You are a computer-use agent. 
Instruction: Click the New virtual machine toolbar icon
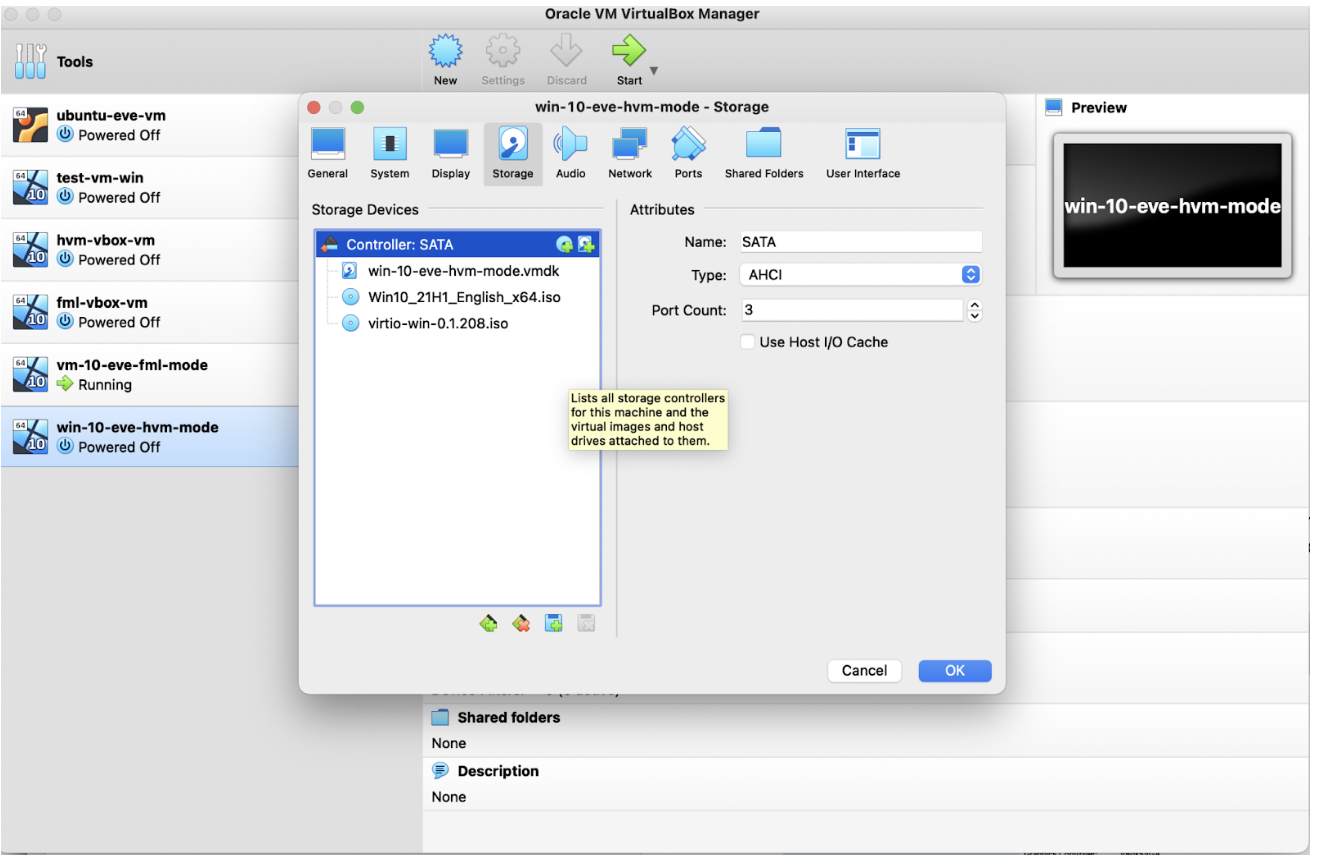click(x=445, y=55)
